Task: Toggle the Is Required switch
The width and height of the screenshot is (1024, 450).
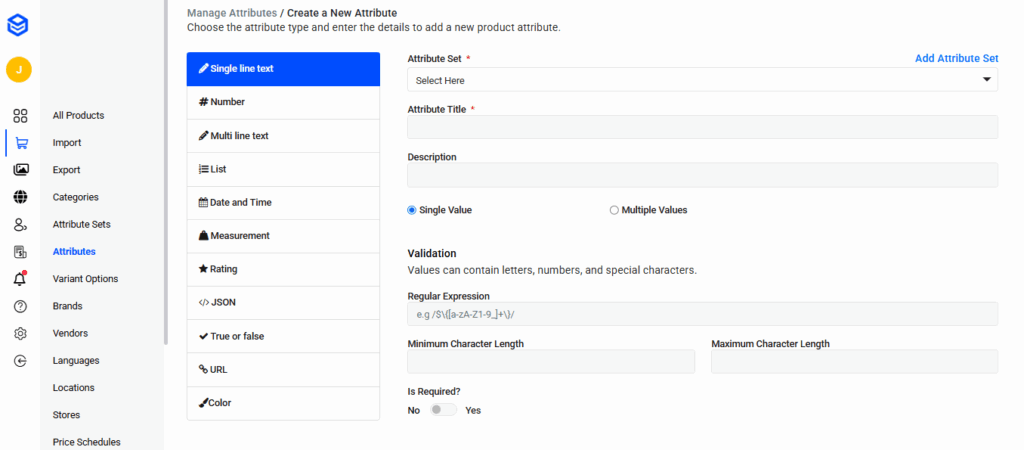Action: pyautogui.click(x=443, y=410)
